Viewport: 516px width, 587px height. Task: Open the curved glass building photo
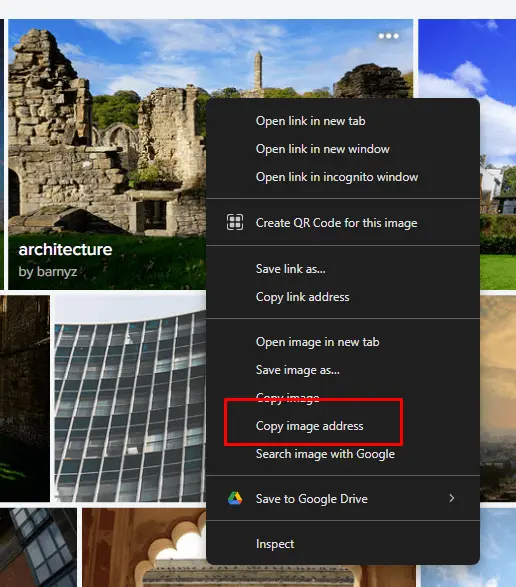[130, 399]
